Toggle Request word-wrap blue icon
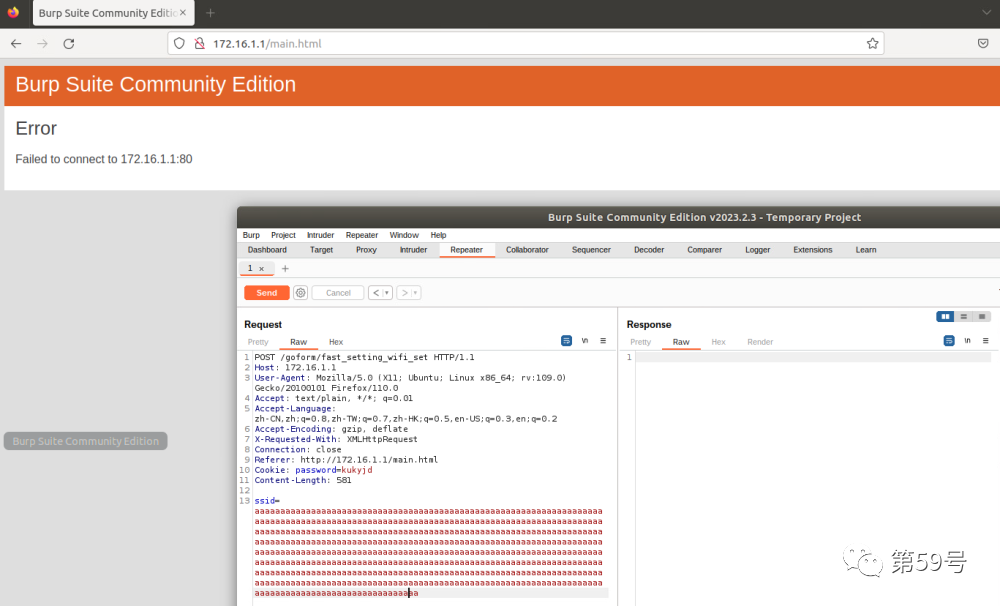This screenshot has width=1000, height=606. 566,341
